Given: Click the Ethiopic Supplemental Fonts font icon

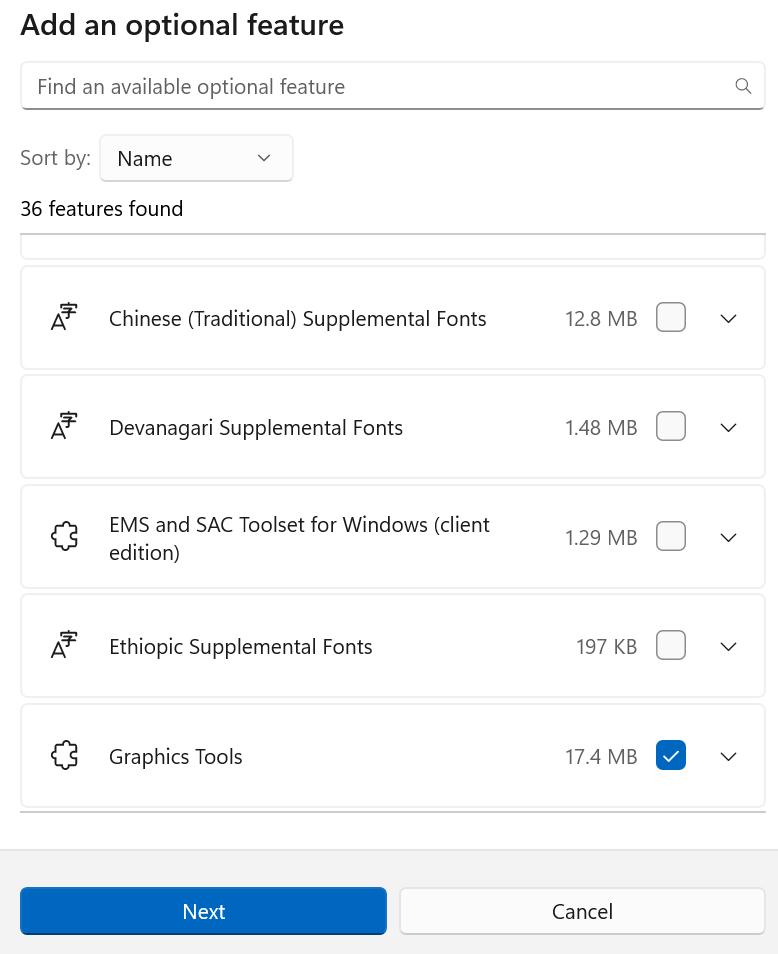Looking at the screenshot, I should [x=64, y=646].
